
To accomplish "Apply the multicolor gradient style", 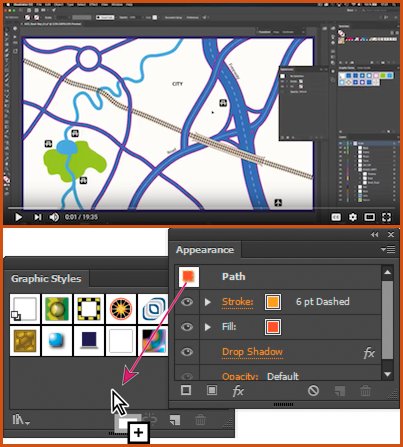I will (x=153, y=341).
